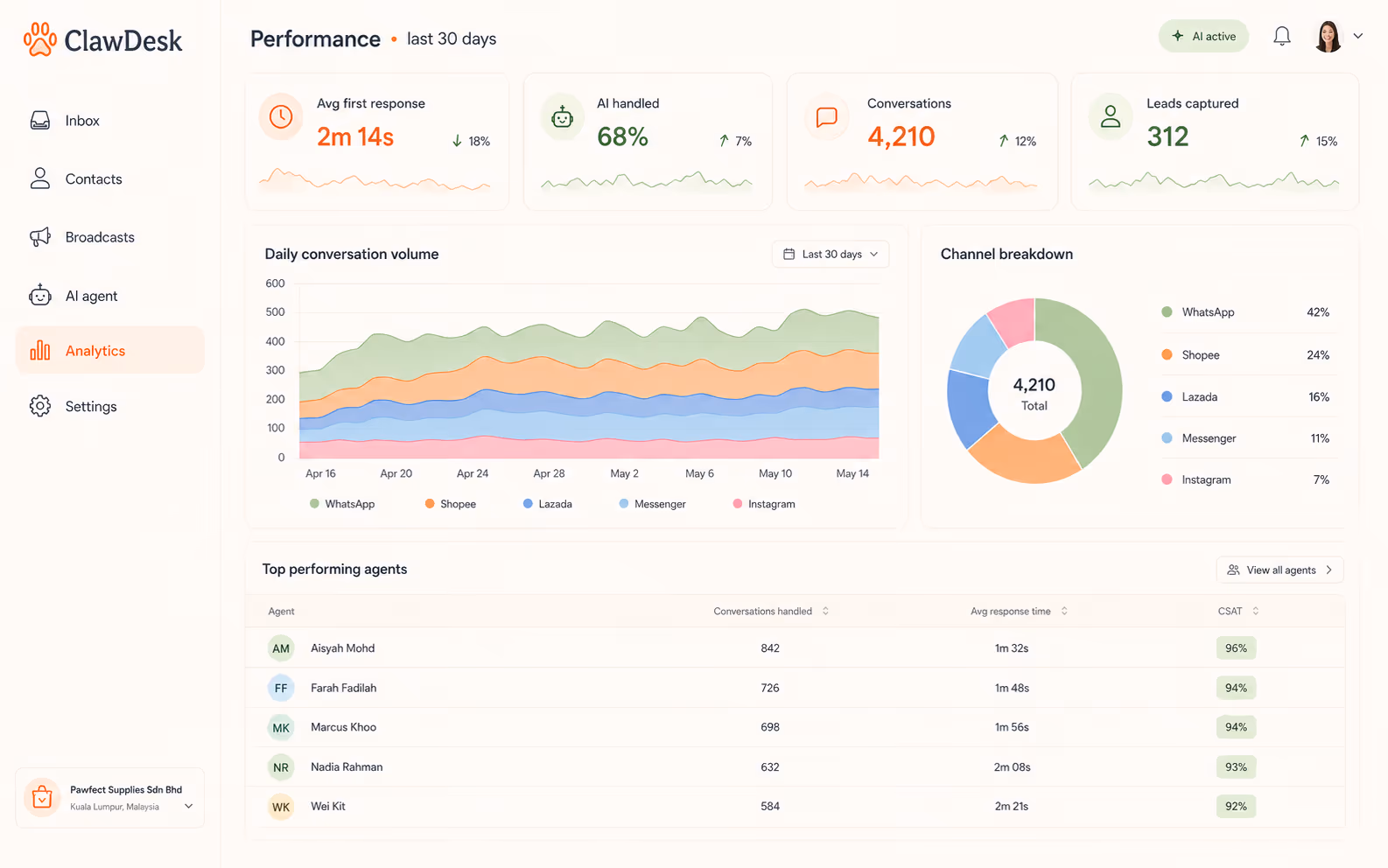Click the ClawDesk paw logo
The width and height of the screenshot is (1388, 868).
pyautogui.click(x=39, y=39)
